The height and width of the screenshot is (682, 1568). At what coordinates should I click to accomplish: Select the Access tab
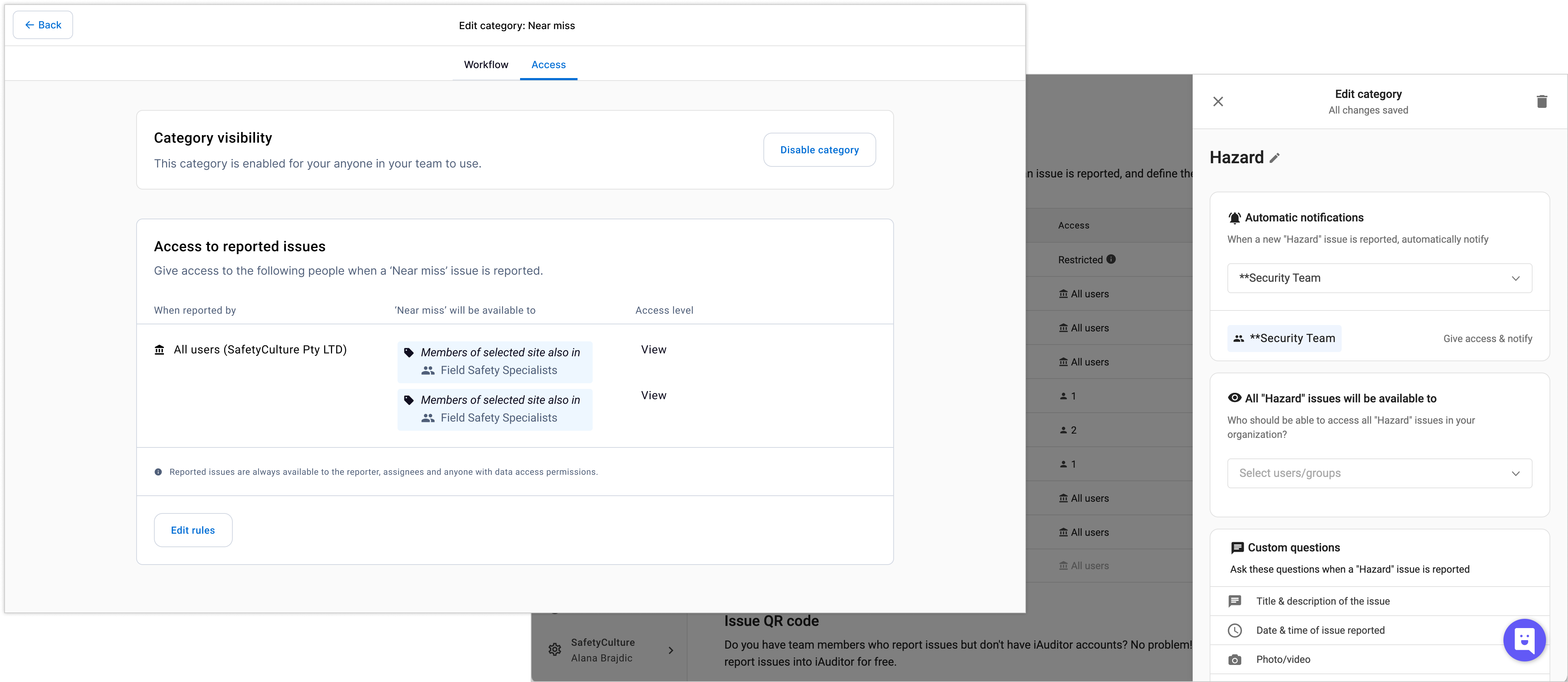coord(548,65)
